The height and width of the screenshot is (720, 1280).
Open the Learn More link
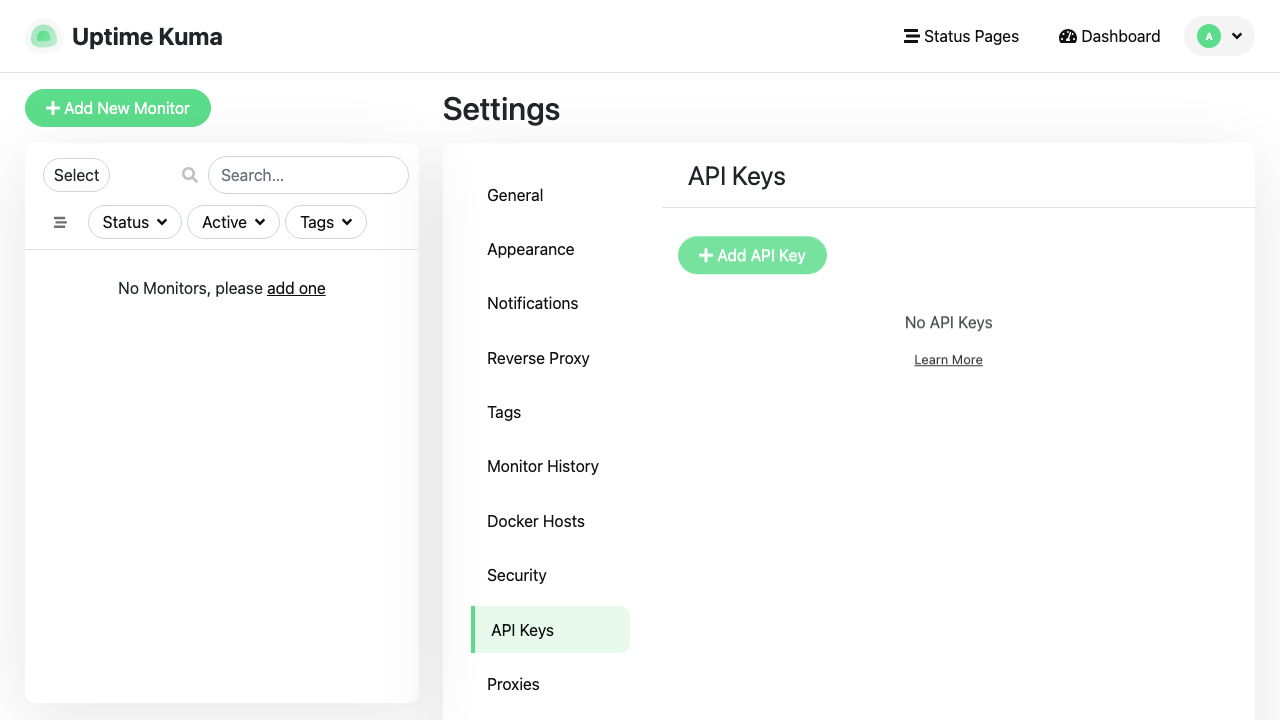point(948,360)
